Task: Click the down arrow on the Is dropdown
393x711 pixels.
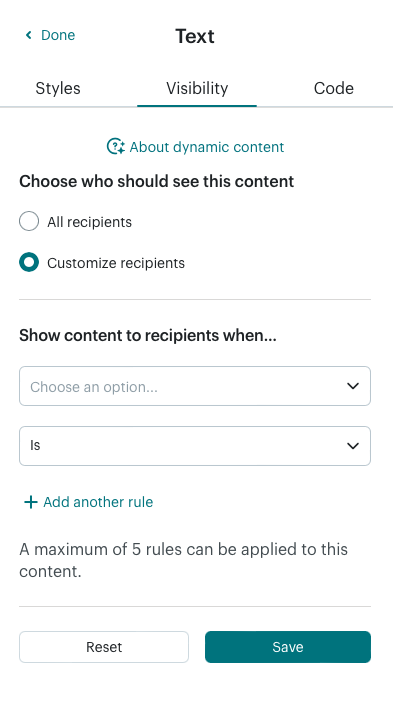Action: coord(353,446)
